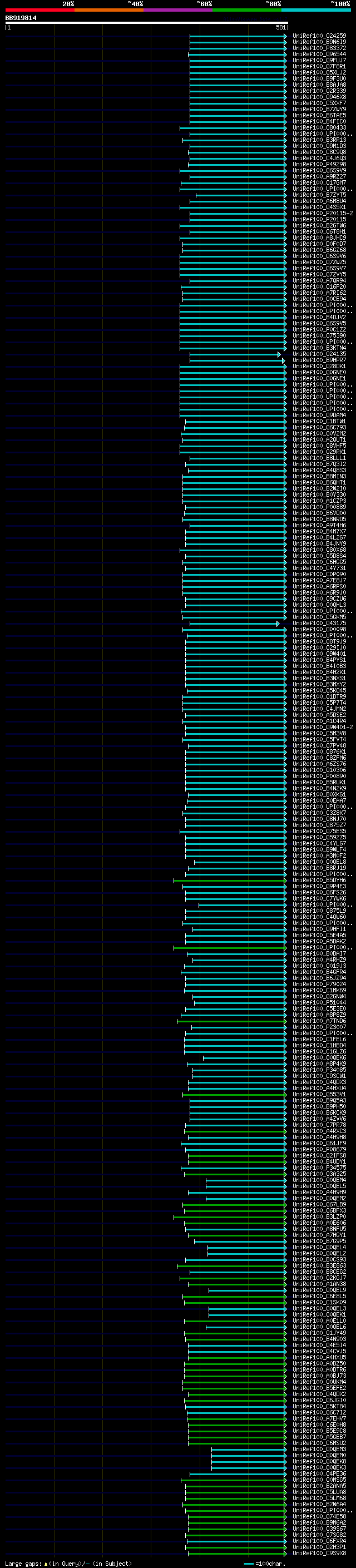Click the white query length bar
The image size is (356, 1568).
[x=147, y=22]
